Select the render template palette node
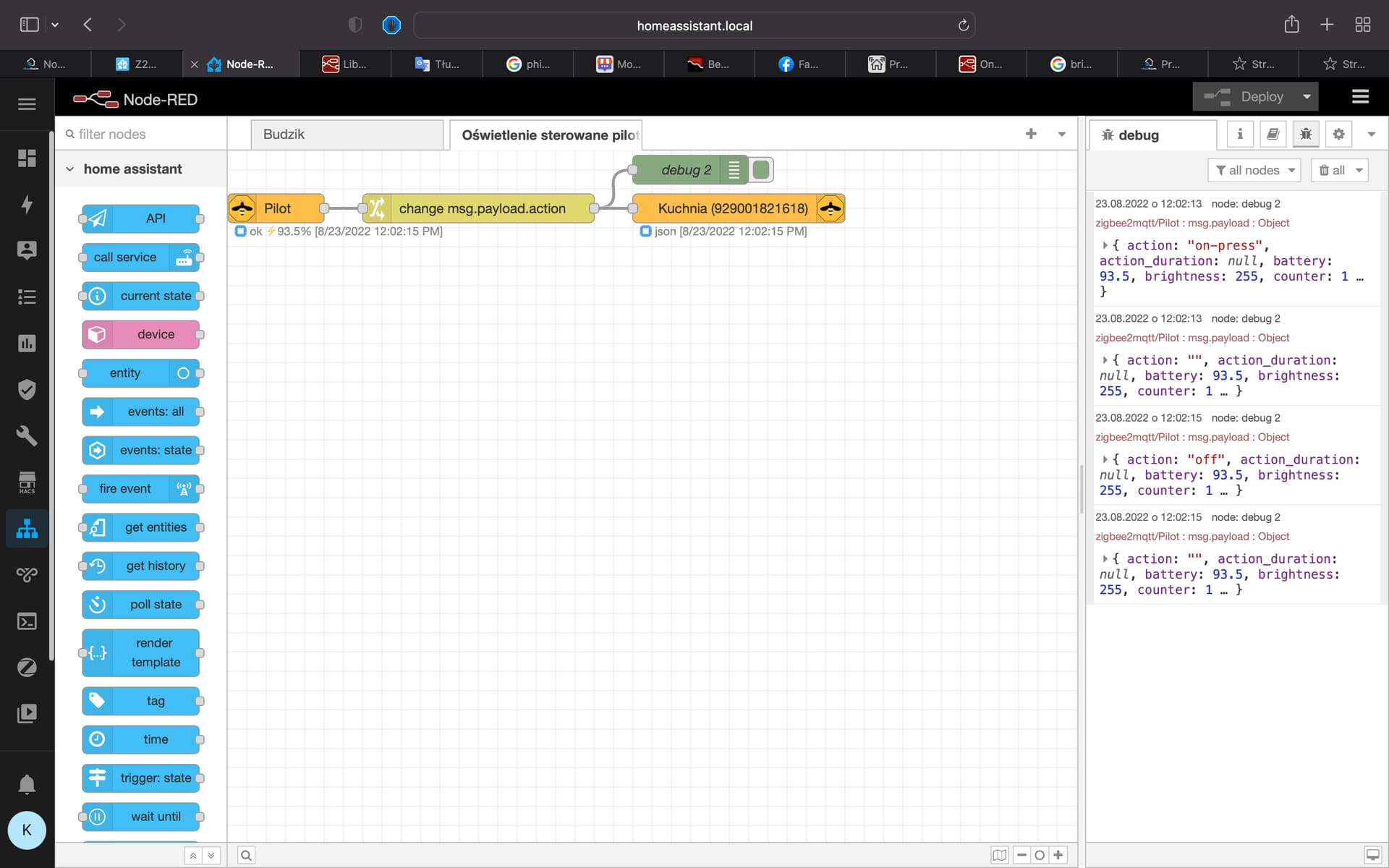 (140, 652)
